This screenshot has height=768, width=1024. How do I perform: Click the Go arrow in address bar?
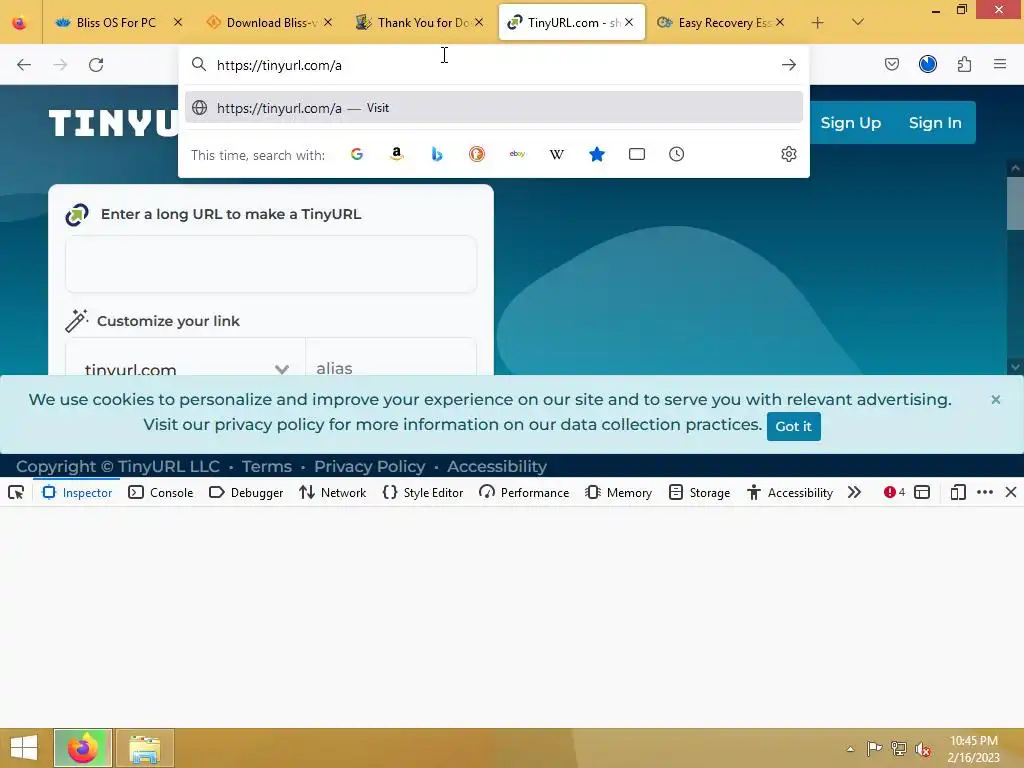click(789, 65)
